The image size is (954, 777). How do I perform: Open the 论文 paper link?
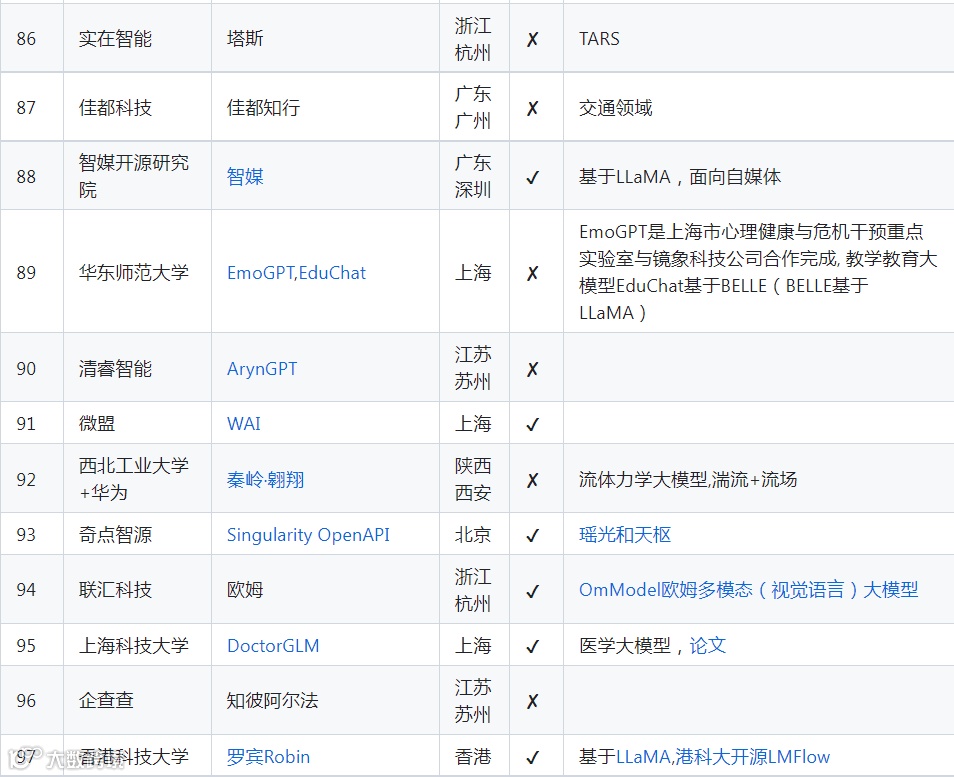(x=708, y=645)
